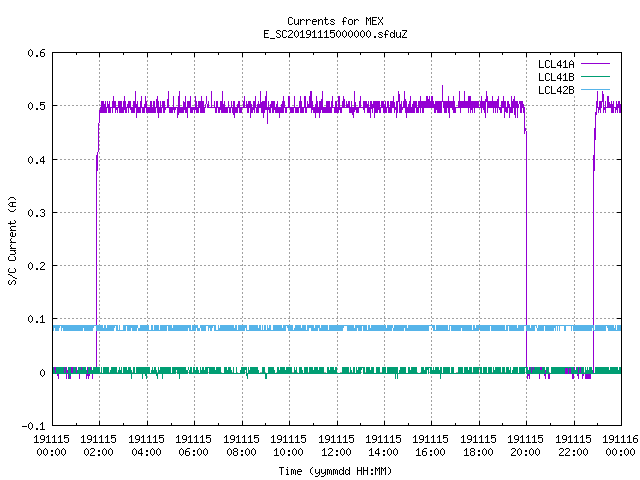640x480 pixels.
Task: Click the 0.4 y-axis tick label
Action: 36,160
